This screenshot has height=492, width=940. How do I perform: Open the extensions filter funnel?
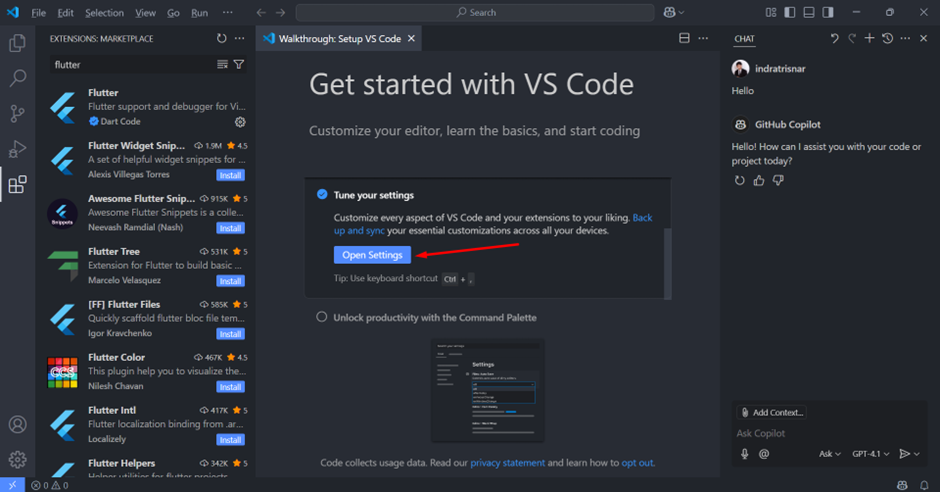click(239, 64)
